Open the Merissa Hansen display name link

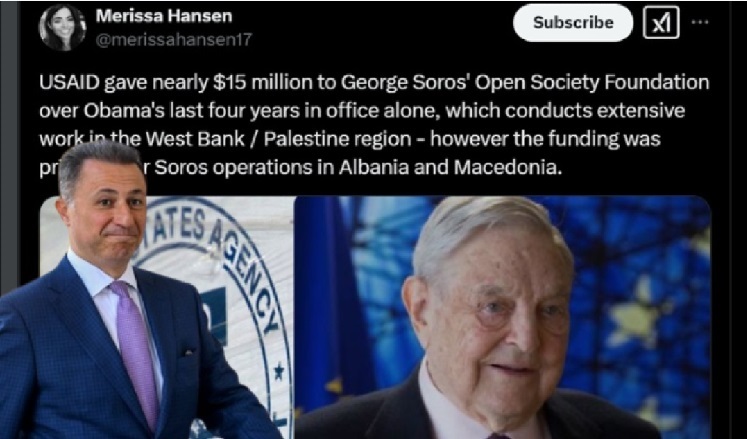coord(164,16)
